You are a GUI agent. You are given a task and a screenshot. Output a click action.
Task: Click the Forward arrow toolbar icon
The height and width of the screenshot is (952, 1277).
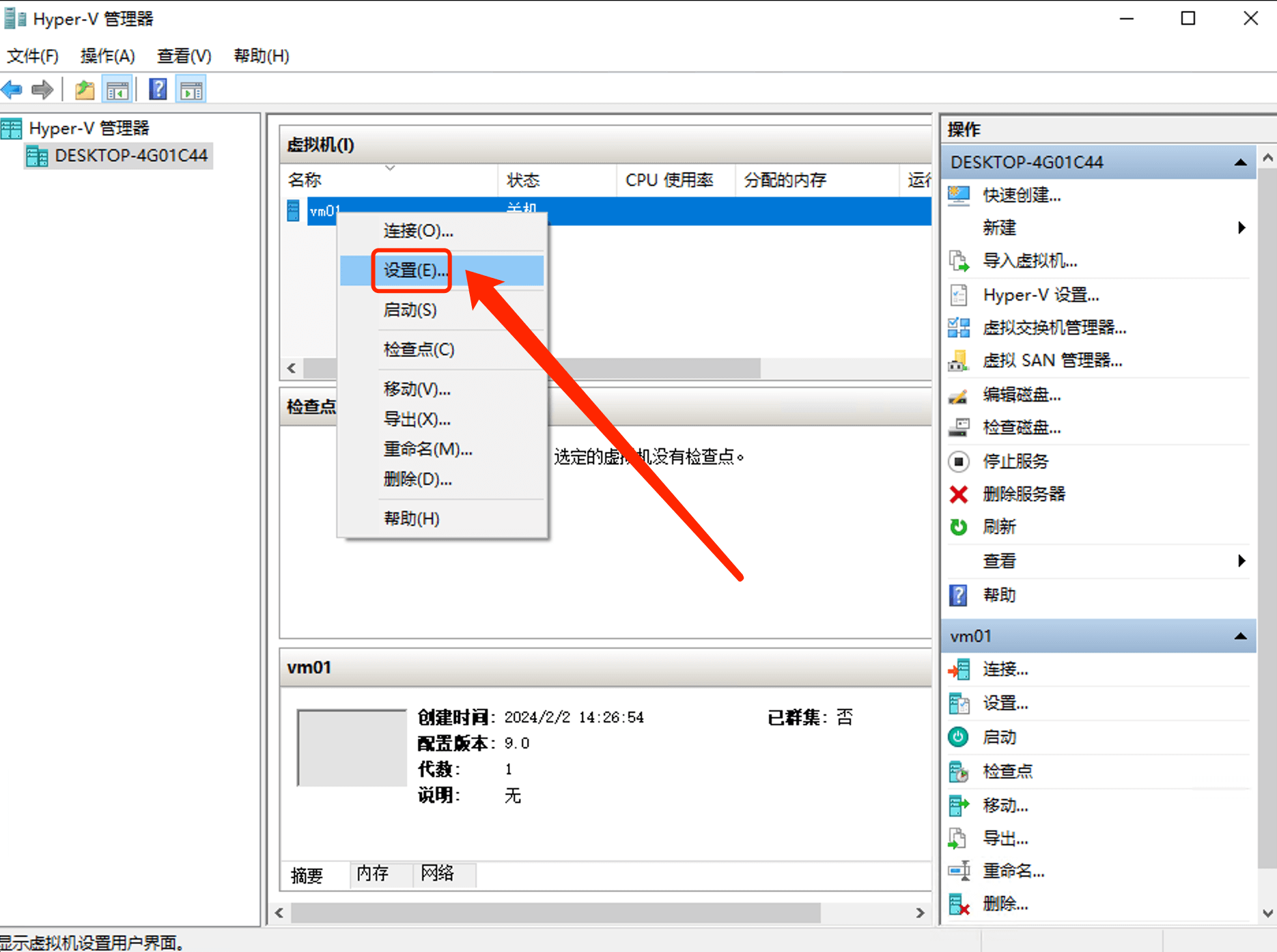pyautogui.click(x=43, y=89)
